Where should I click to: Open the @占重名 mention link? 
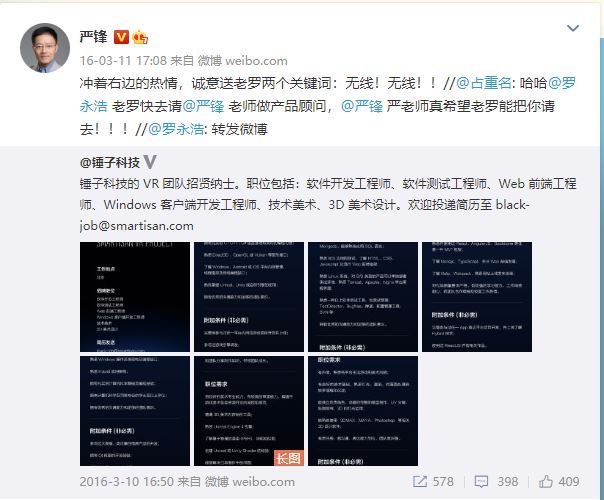point(484,83)
